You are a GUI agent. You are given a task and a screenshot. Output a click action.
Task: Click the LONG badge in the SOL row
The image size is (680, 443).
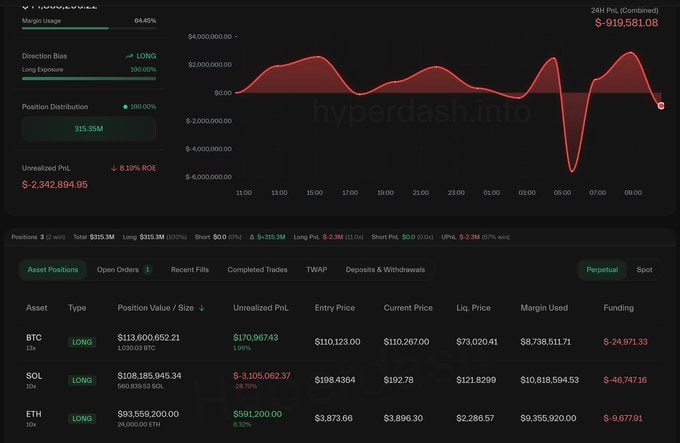[81, 380]
